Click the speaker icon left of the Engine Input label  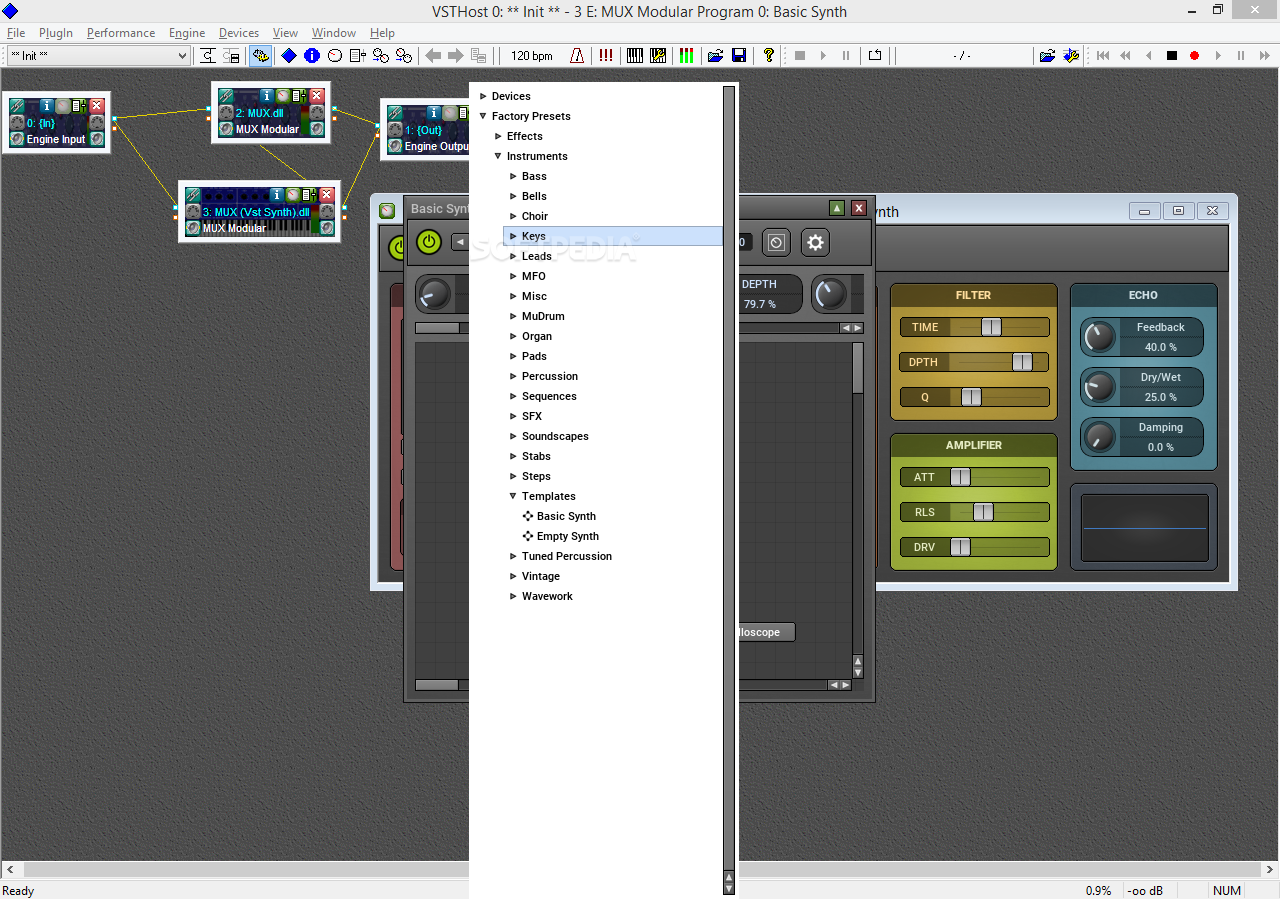pos(16,139)
